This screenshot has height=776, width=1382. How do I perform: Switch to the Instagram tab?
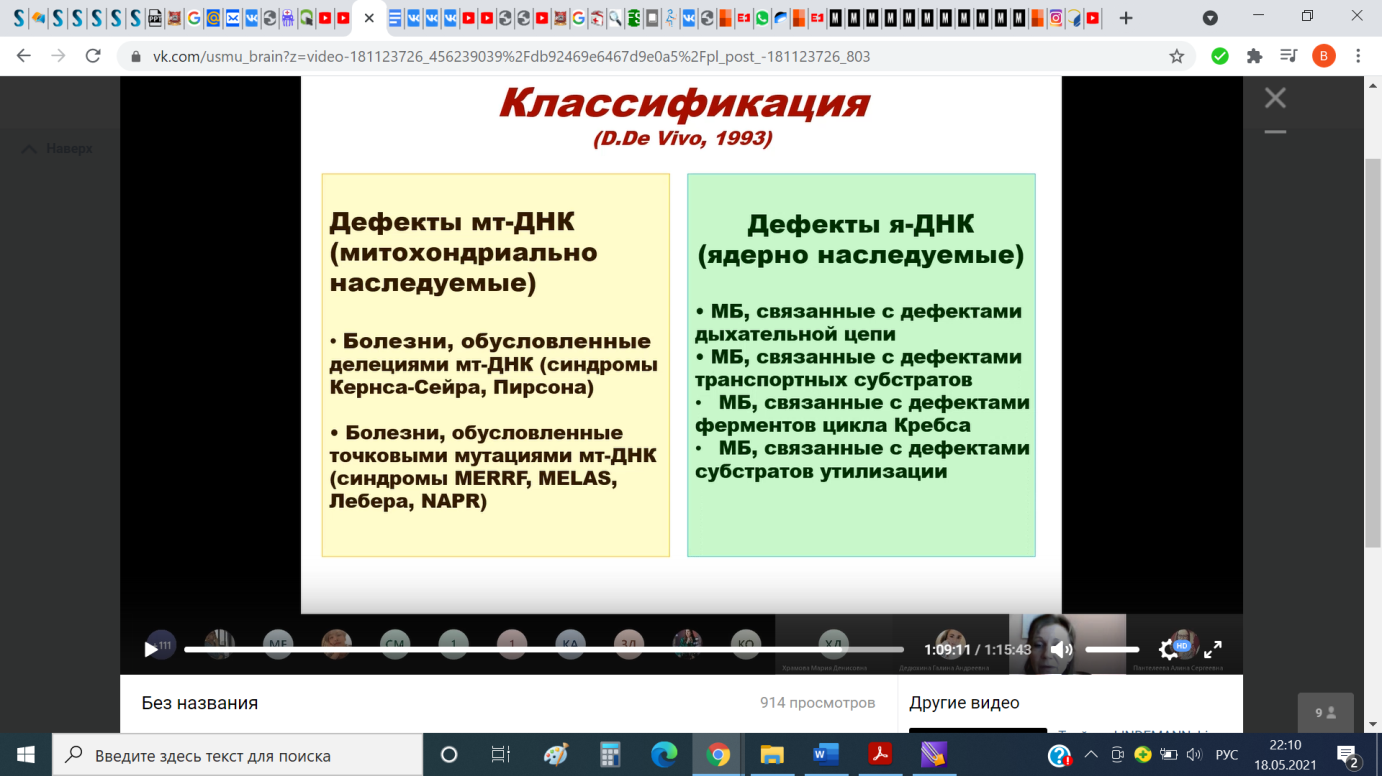pos(1056,18)
